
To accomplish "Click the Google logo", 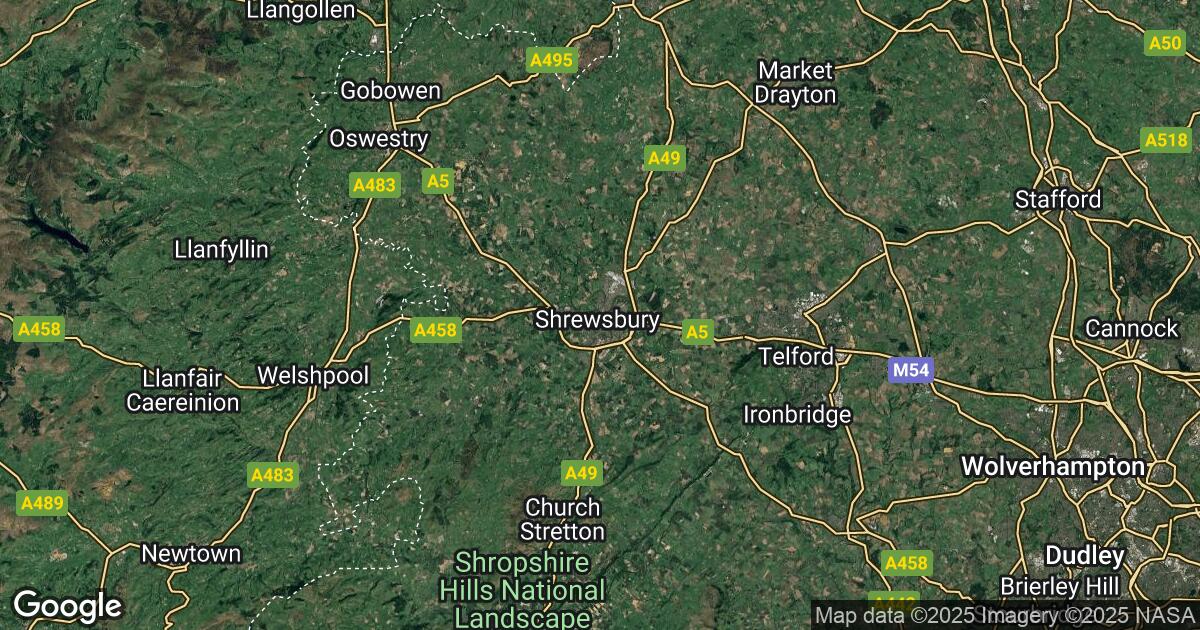I will click(x=67, y=605).
